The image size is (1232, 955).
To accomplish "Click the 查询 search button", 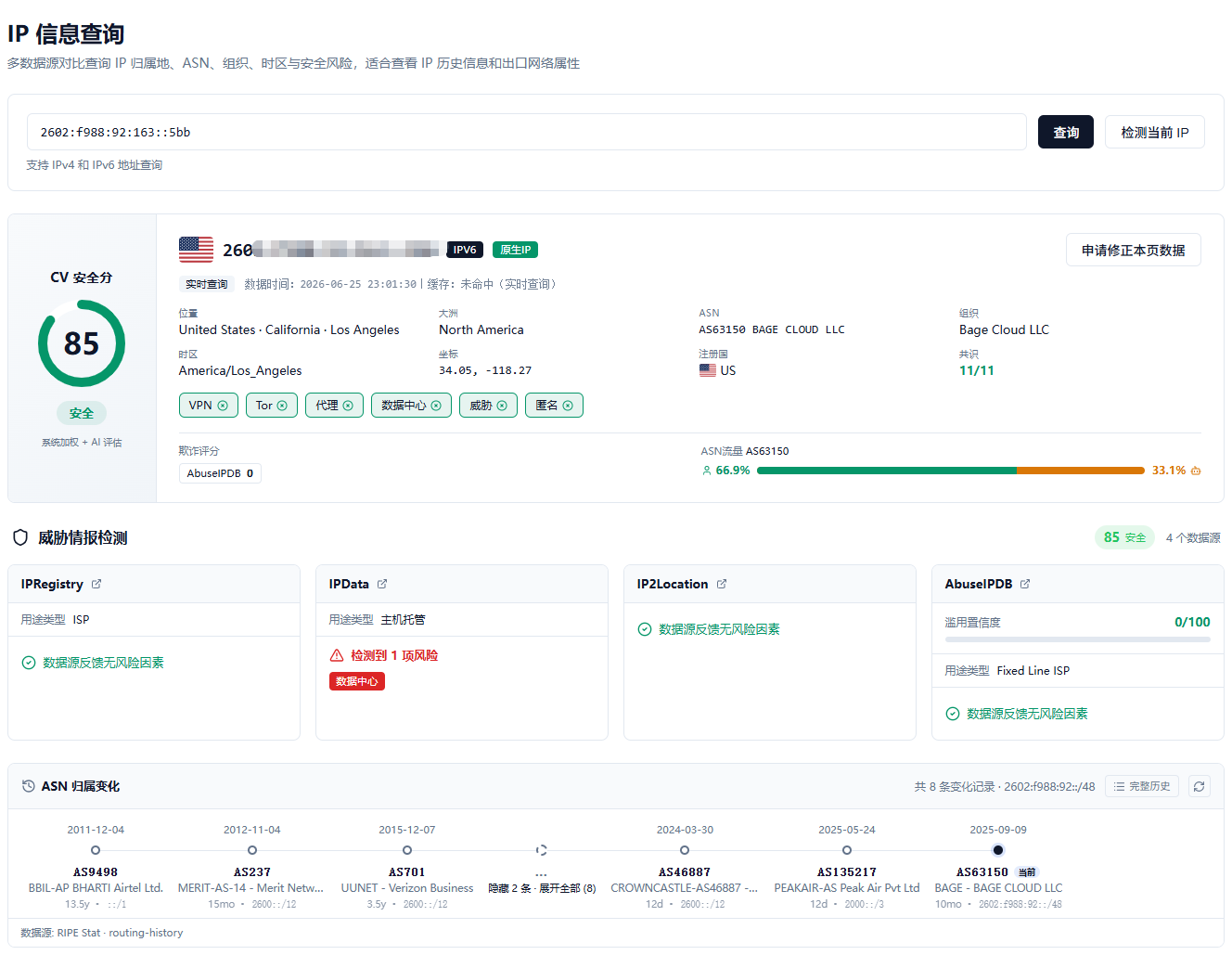I will tap(1066, 132).
